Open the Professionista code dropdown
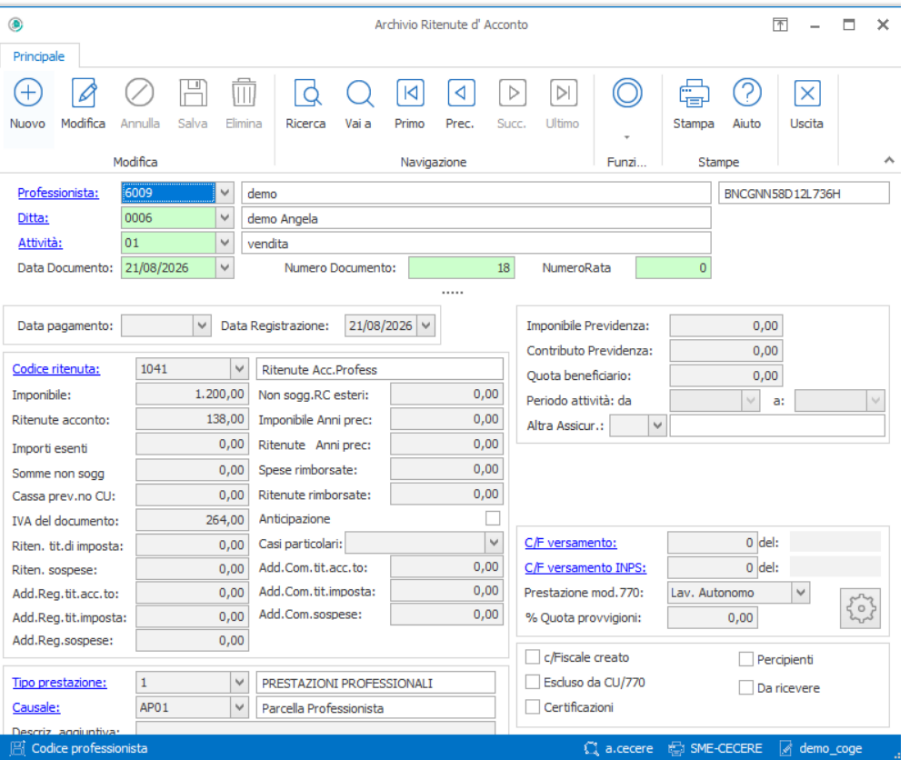This screenshot has height=760, width=901. click(x=225, y=192)
